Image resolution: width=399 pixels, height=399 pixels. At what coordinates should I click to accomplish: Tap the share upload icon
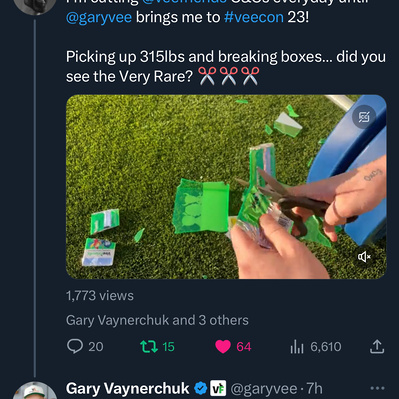pyautogui.click(x=377, y=347)
